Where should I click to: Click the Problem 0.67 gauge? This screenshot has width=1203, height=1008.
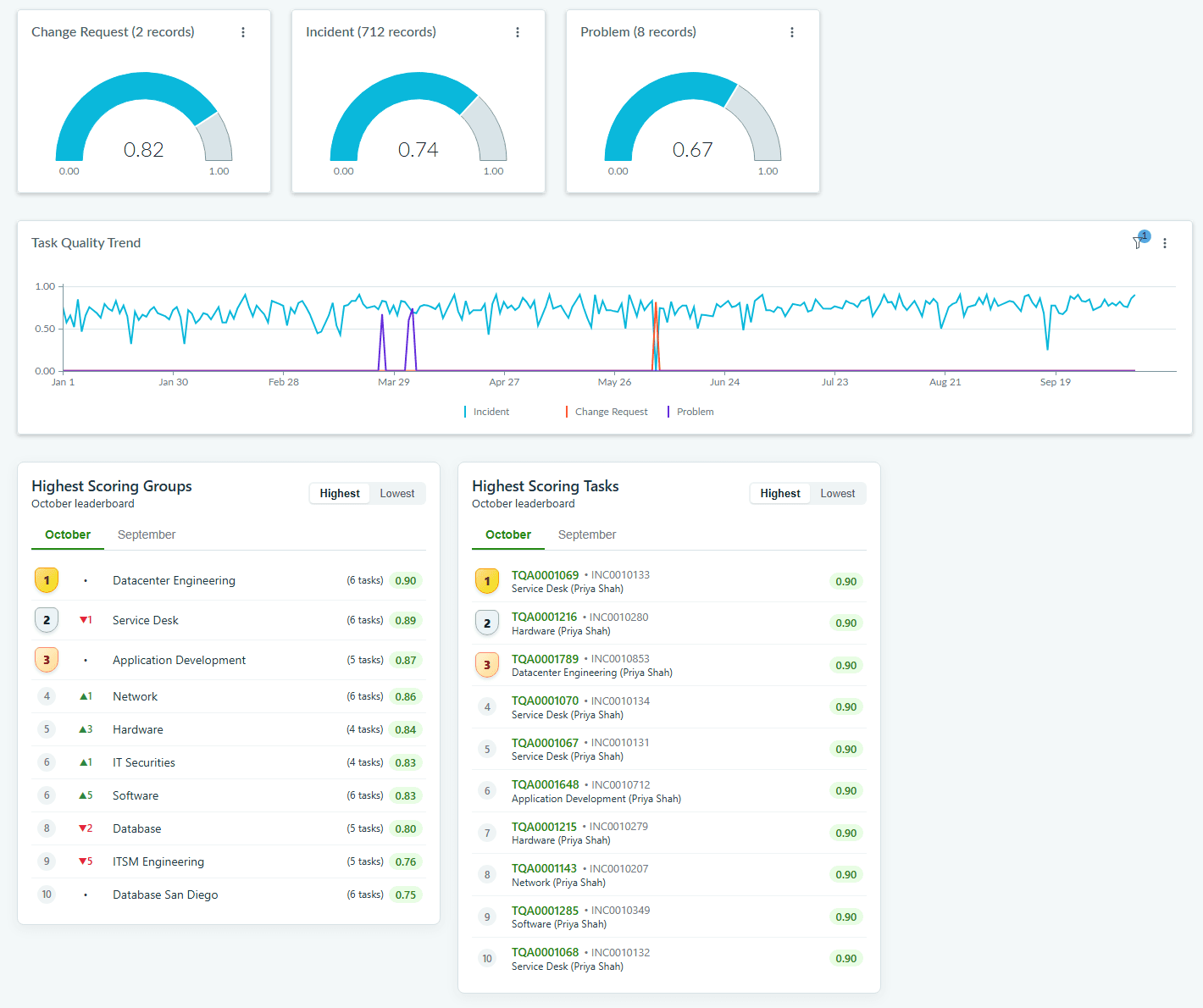(693, 117)
